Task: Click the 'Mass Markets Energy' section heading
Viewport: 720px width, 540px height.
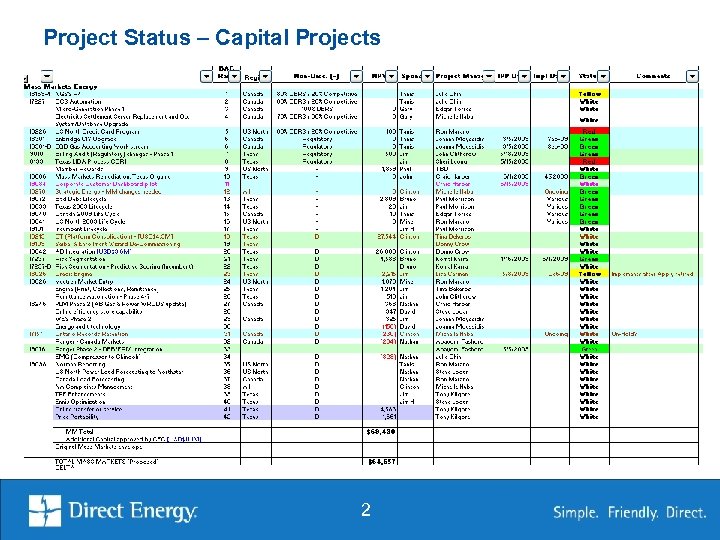Action: tap(60, 86)
